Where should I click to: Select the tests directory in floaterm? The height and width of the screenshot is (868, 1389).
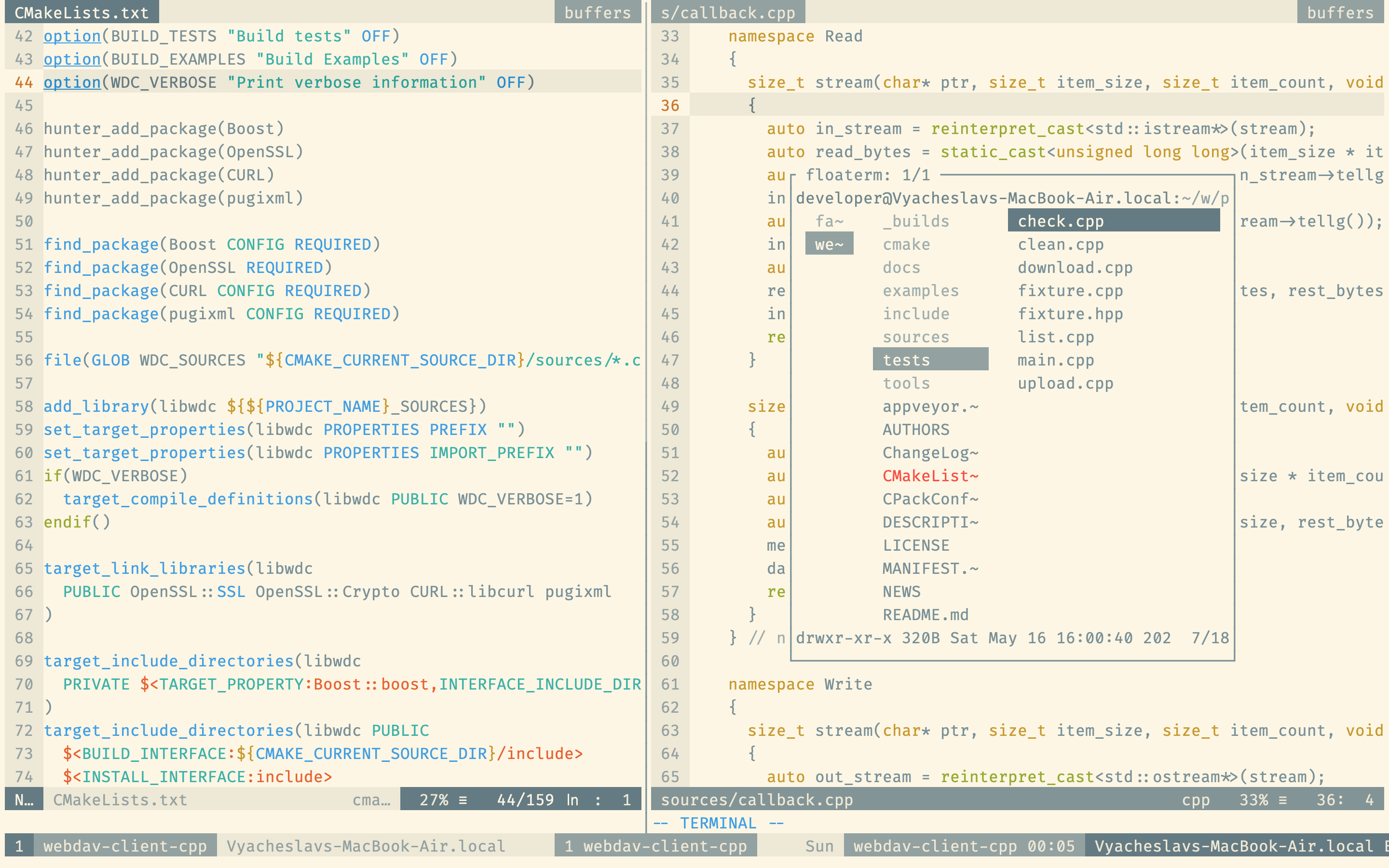[x=906, y=359]
